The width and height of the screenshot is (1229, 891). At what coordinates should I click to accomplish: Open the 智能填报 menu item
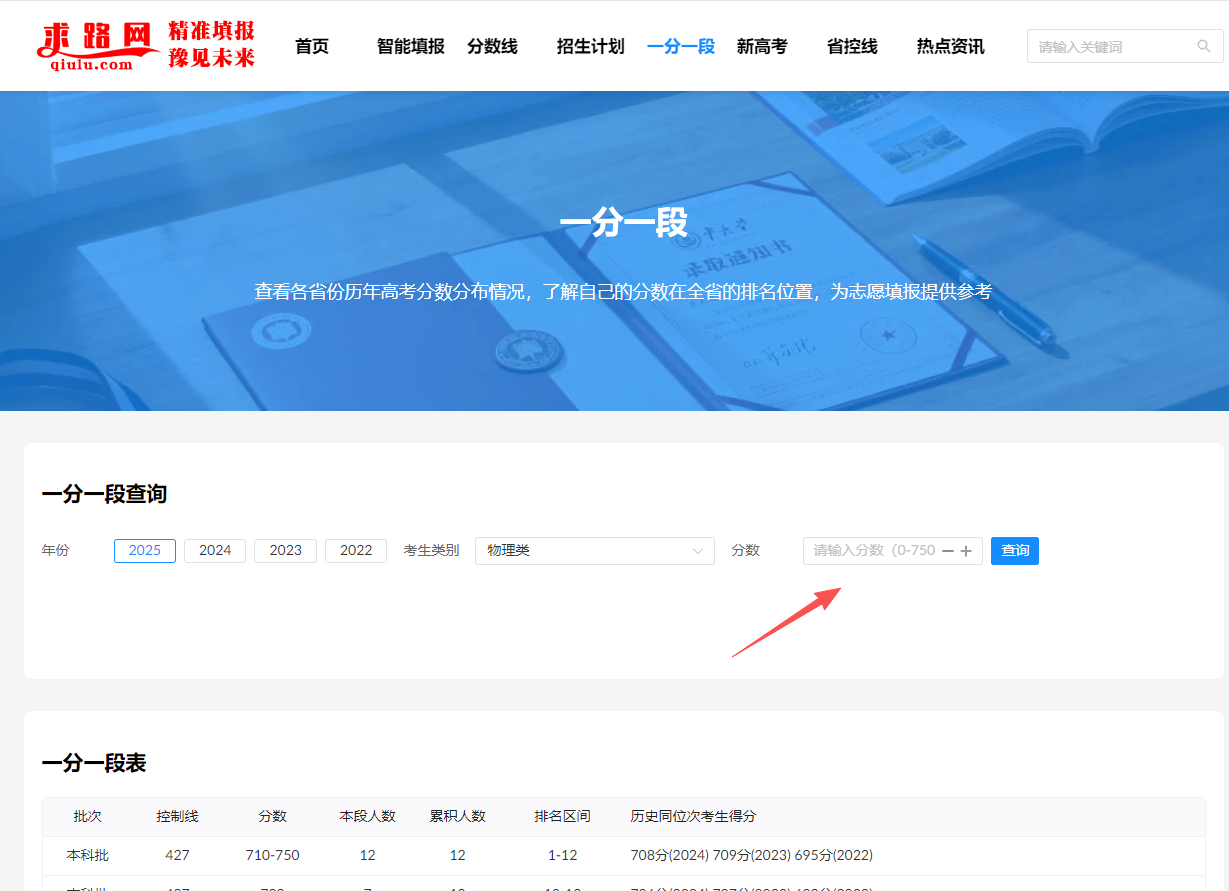click(x=410, y=45)
